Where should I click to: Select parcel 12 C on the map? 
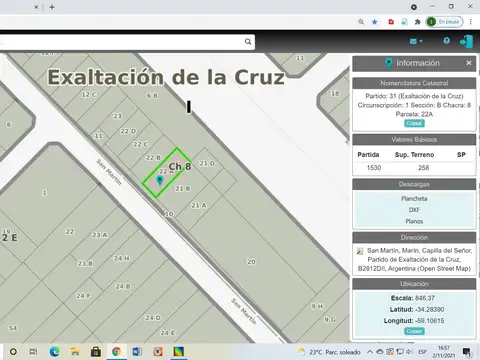click(89, 94)
